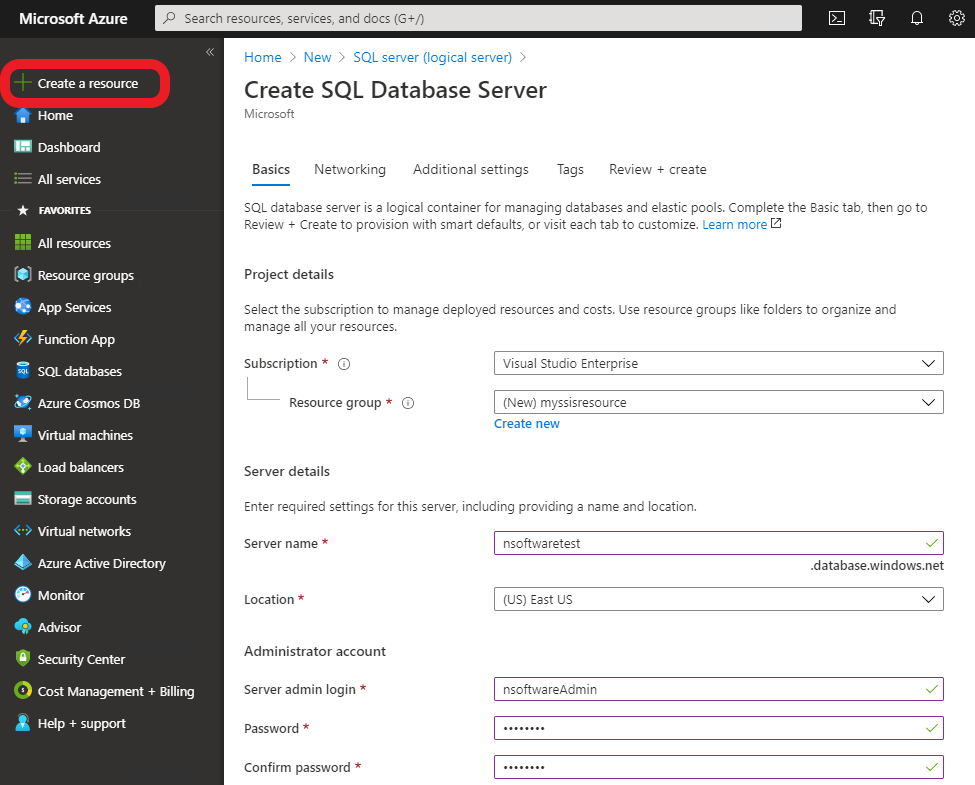Click the green plus Create a resource icon

22,83
